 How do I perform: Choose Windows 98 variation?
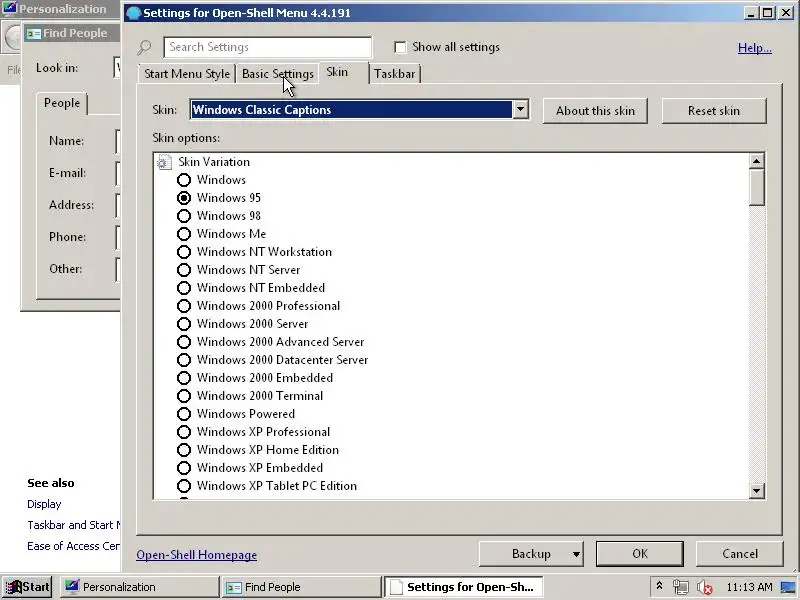click(x=184, y=216)
